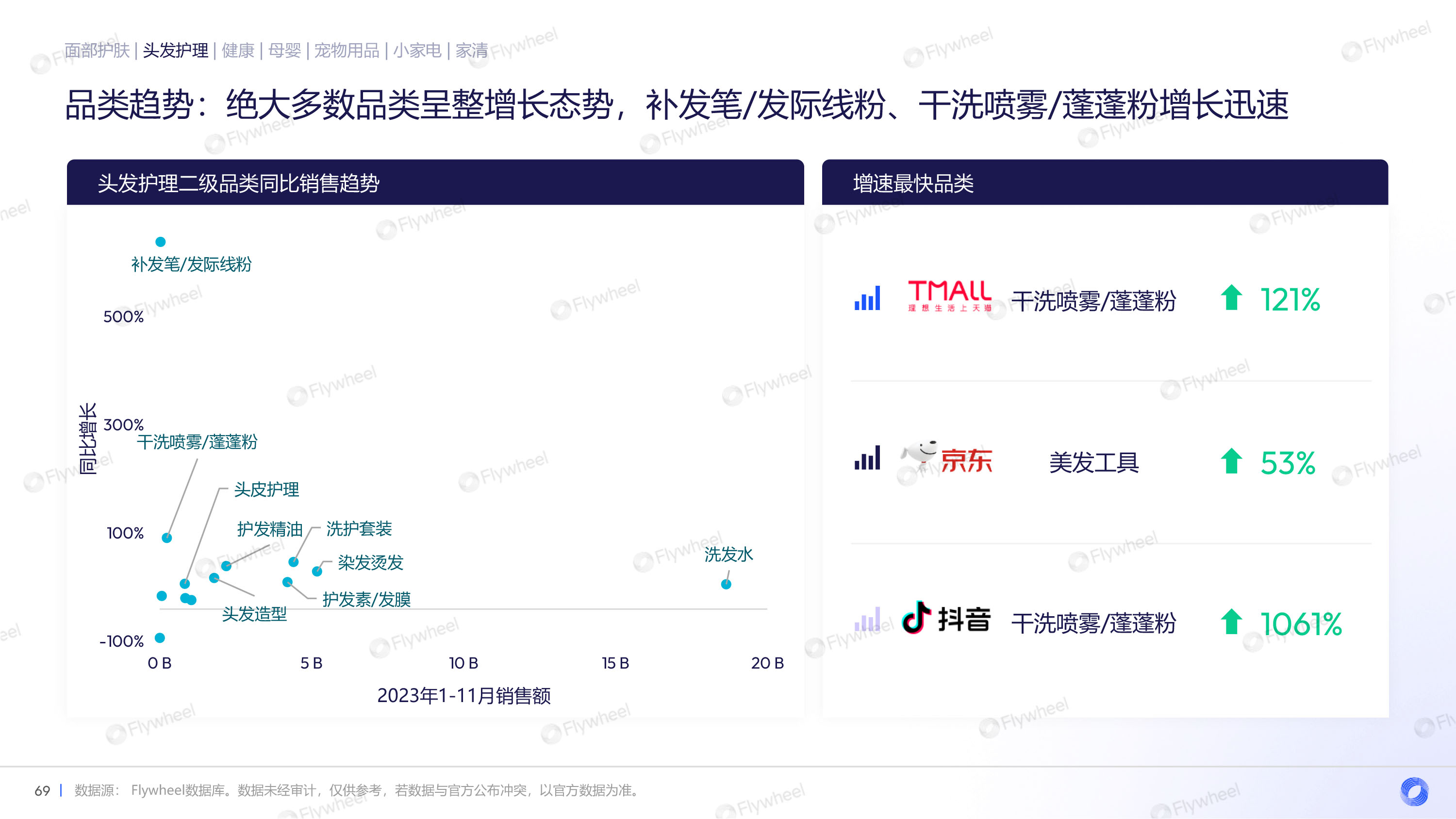Click the 补发笔/发际线粉 data point

pyautogui.click(x=161, y=242)
